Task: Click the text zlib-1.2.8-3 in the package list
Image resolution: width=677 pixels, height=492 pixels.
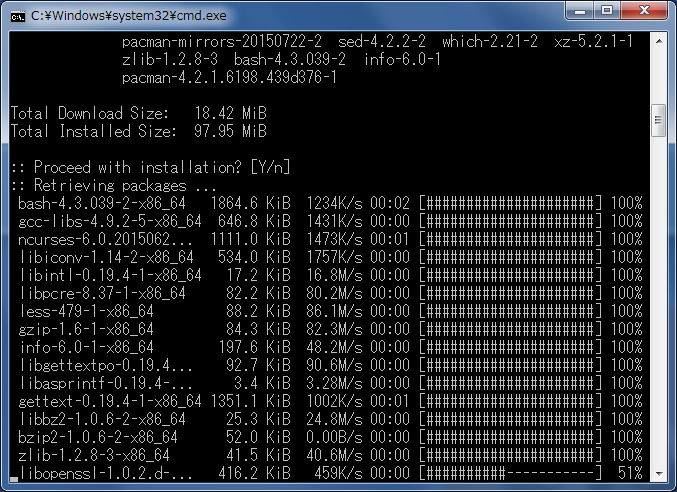Action: point(170,59)
